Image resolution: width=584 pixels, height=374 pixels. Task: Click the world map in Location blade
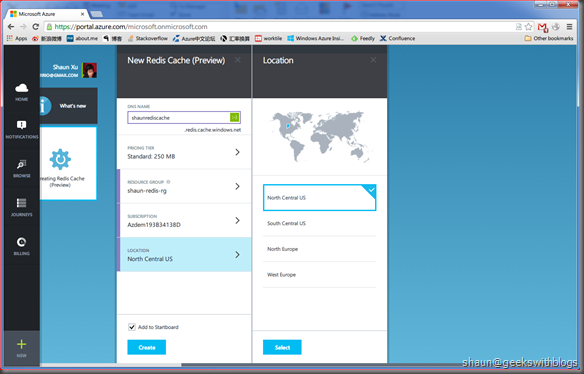(320, 136)
